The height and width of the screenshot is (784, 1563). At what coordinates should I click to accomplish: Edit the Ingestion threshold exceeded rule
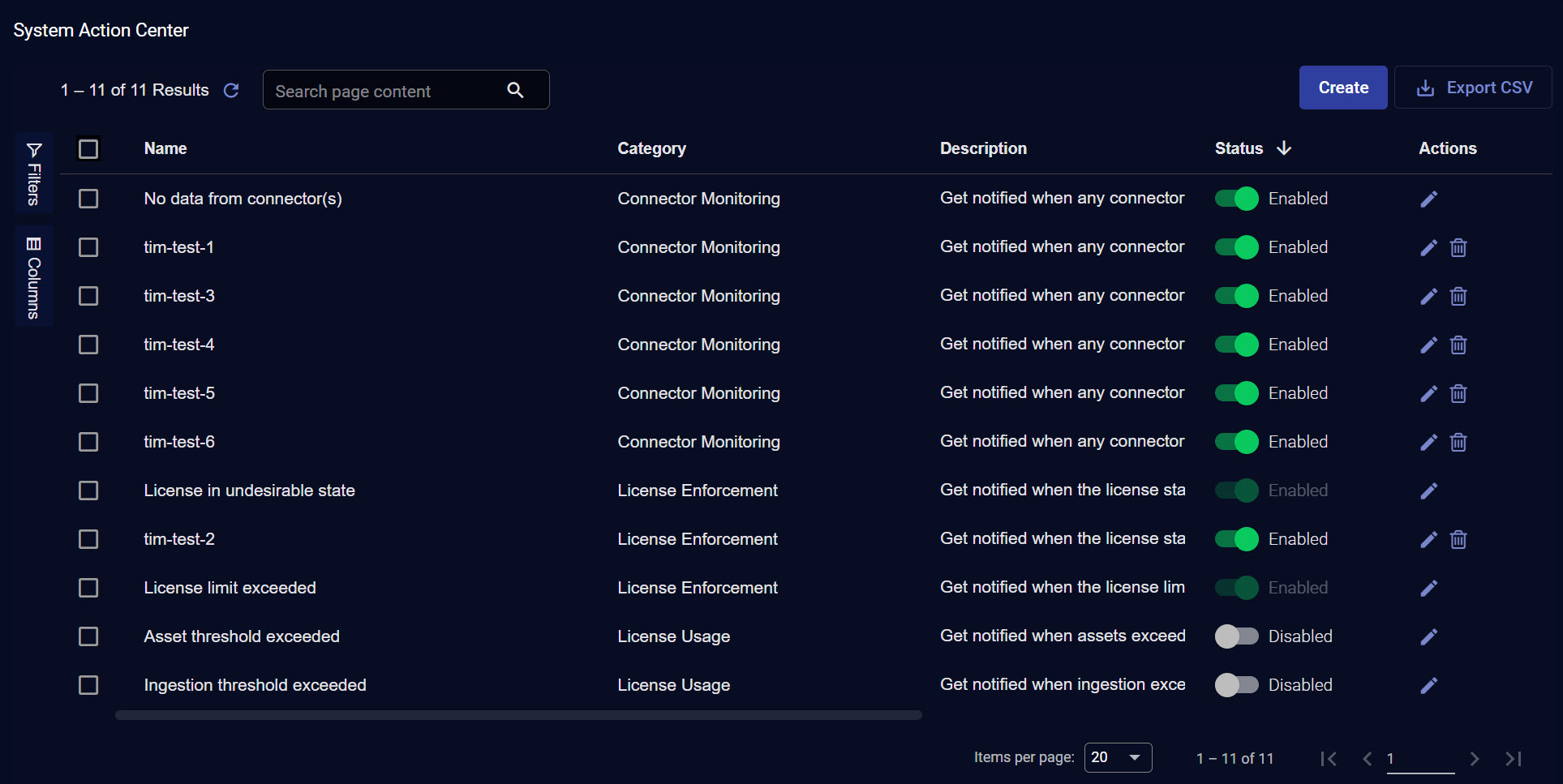pos(1428,685)
